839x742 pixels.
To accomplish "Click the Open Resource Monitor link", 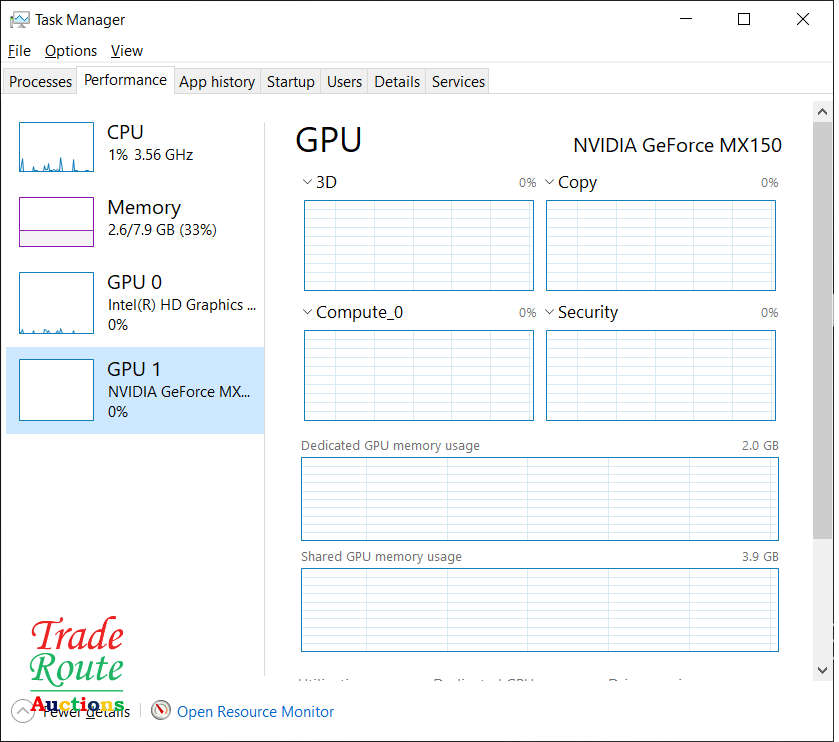I will pos(255,712).
